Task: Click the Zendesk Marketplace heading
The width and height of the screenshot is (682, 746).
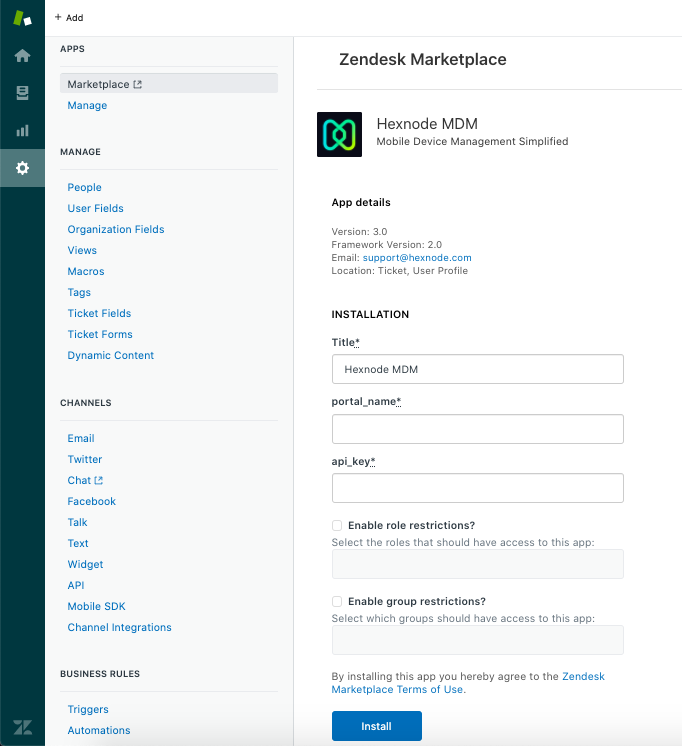Action: click(x=423, y=59)
